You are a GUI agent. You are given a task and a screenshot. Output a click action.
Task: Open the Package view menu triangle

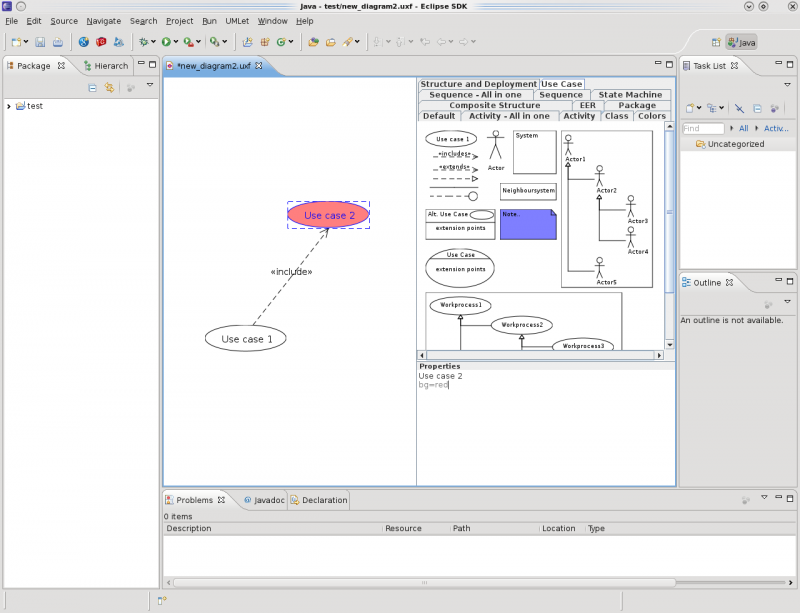point(150,85)
